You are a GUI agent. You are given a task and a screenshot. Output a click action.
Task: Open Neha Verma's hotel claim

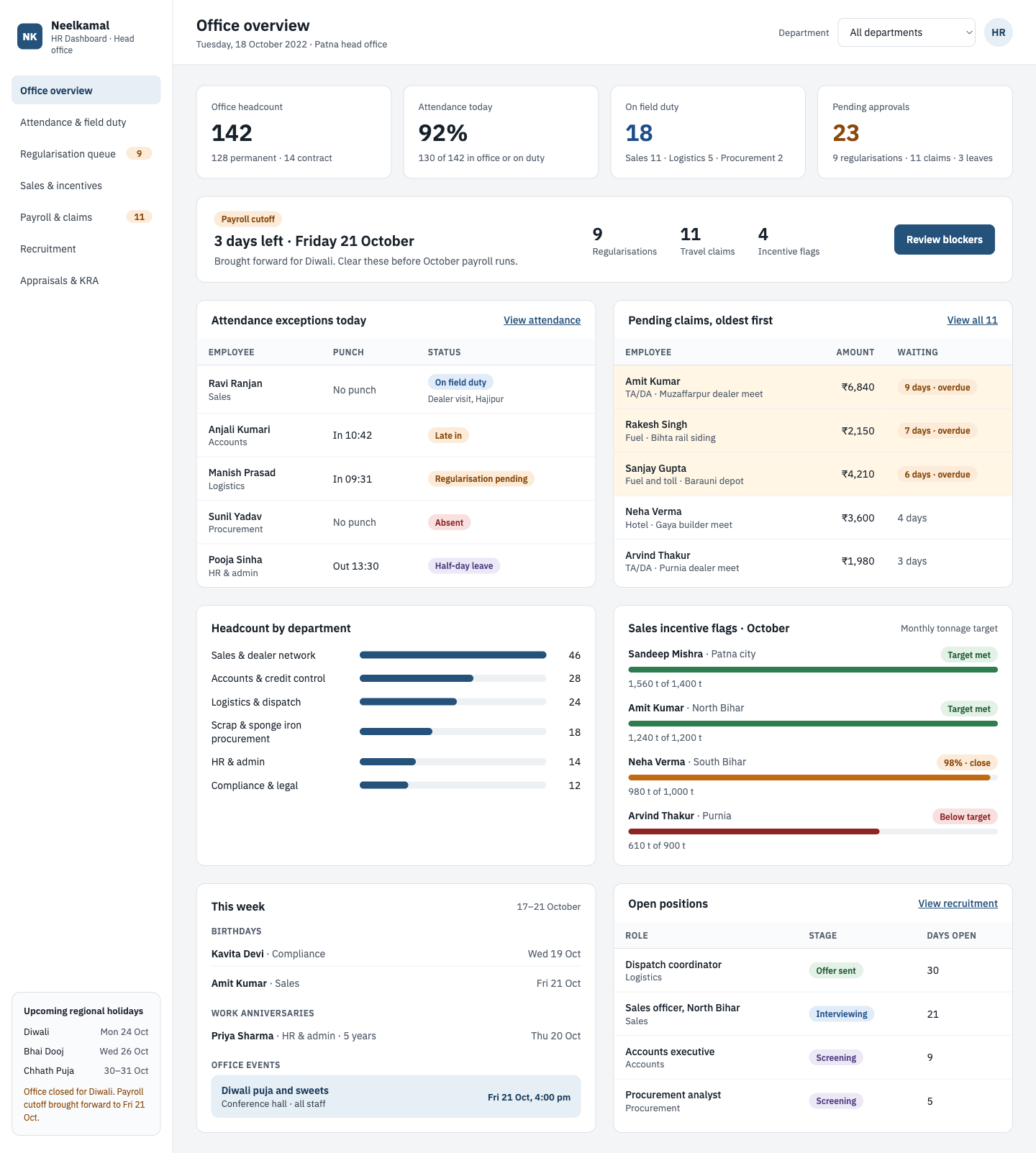[x=813, y=518]
